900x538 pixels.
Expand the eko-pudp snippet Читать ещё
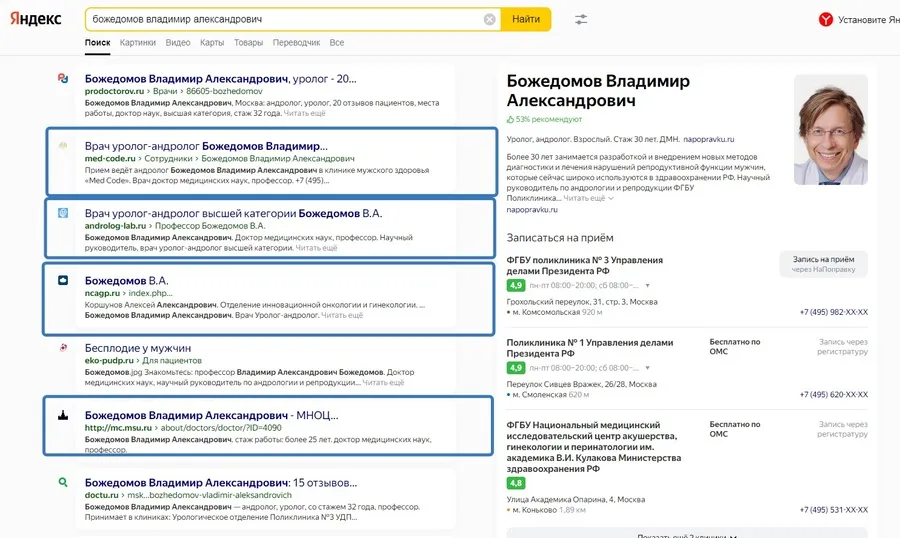click(x=383, y=382)
